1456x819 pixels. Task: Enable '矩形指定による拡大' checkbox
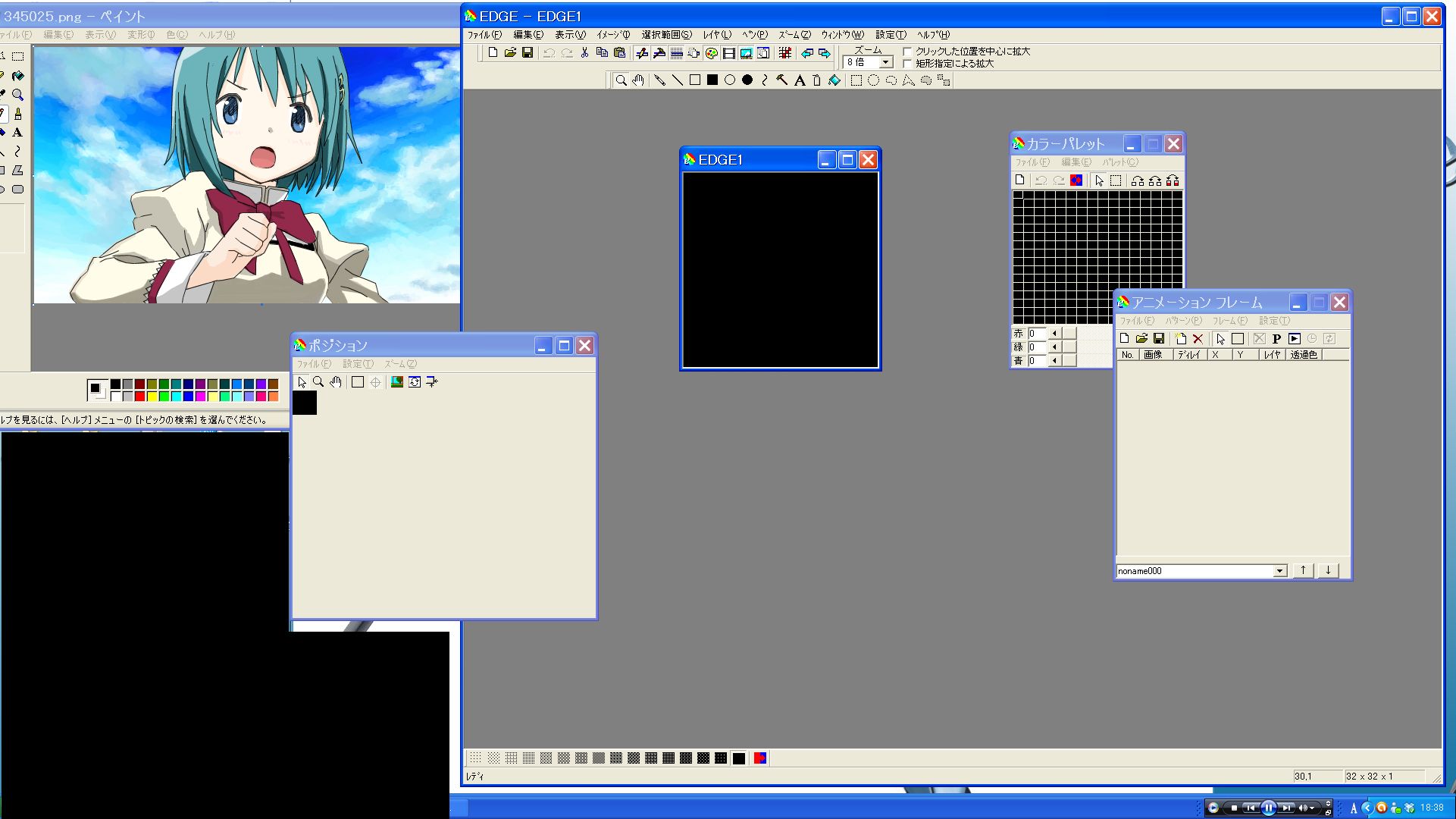tap(906, 64)
